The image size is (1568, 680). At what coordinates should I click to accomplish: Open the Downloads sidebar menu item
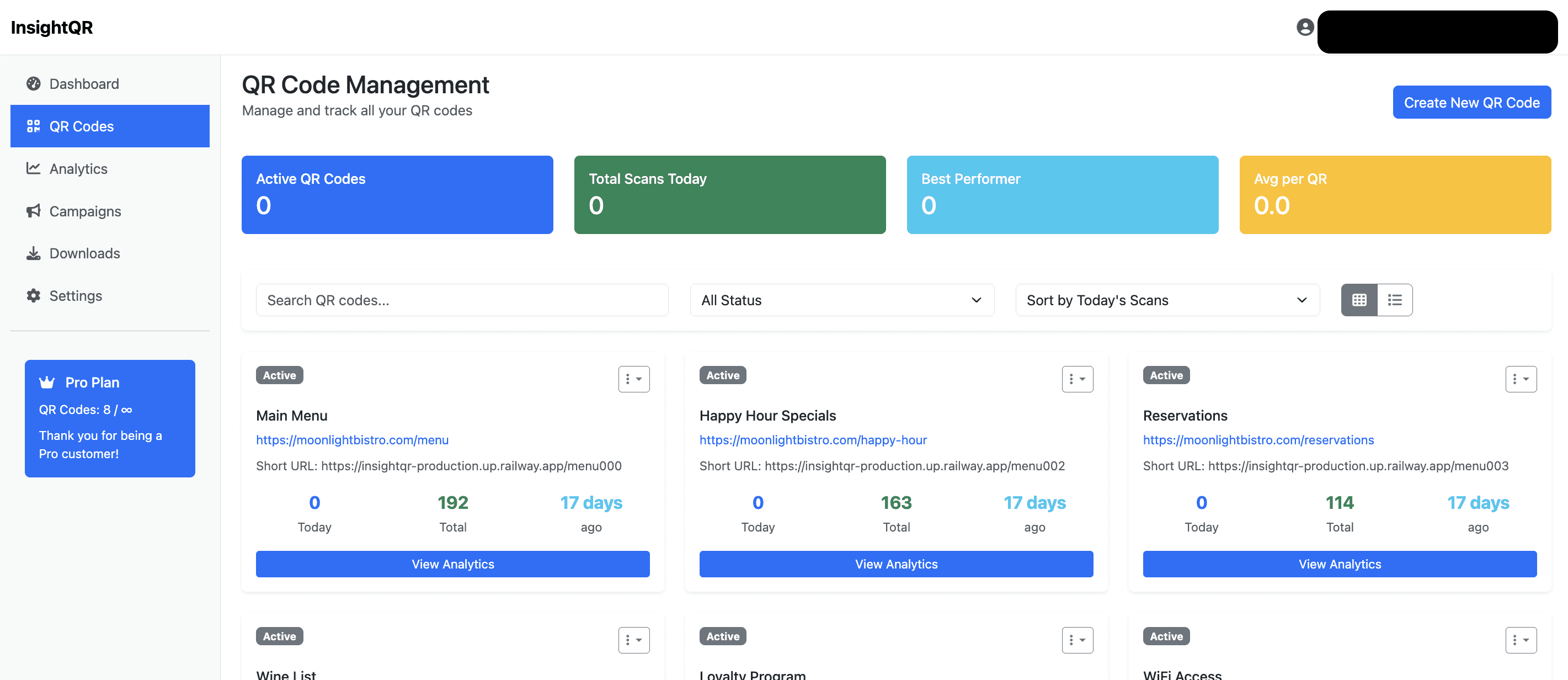[x=84, y=253]
